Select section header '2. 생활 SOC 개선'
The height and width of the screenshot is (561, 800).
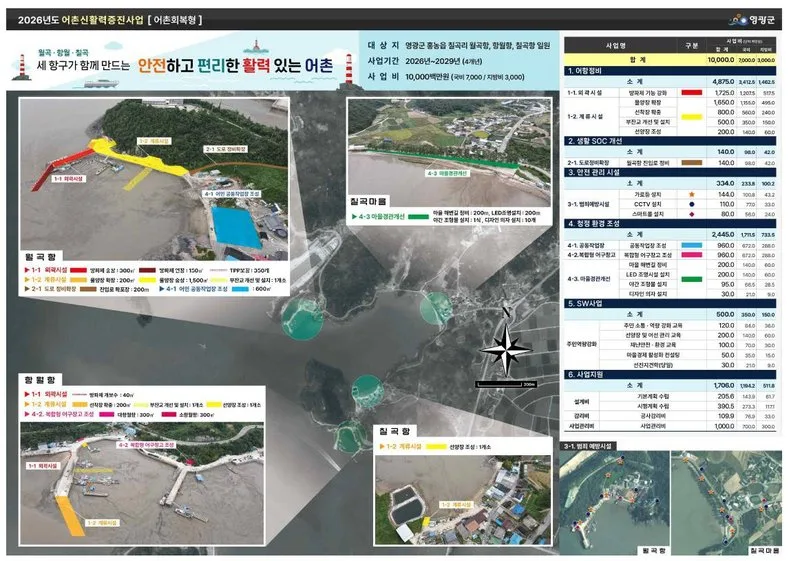pyautogui.click(x=670, y=141)
